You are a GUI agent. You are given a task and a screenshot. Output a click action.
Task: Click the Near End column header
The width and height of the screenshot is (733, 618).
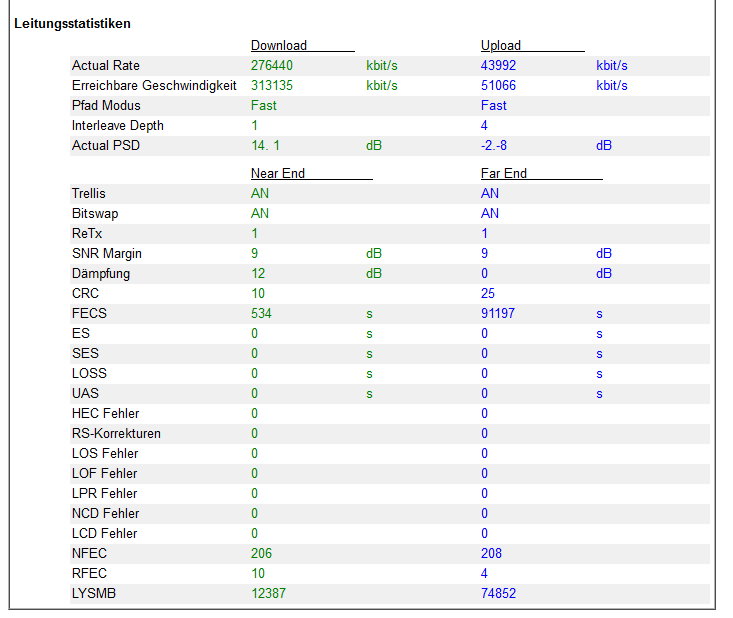[x=278, y=173]
